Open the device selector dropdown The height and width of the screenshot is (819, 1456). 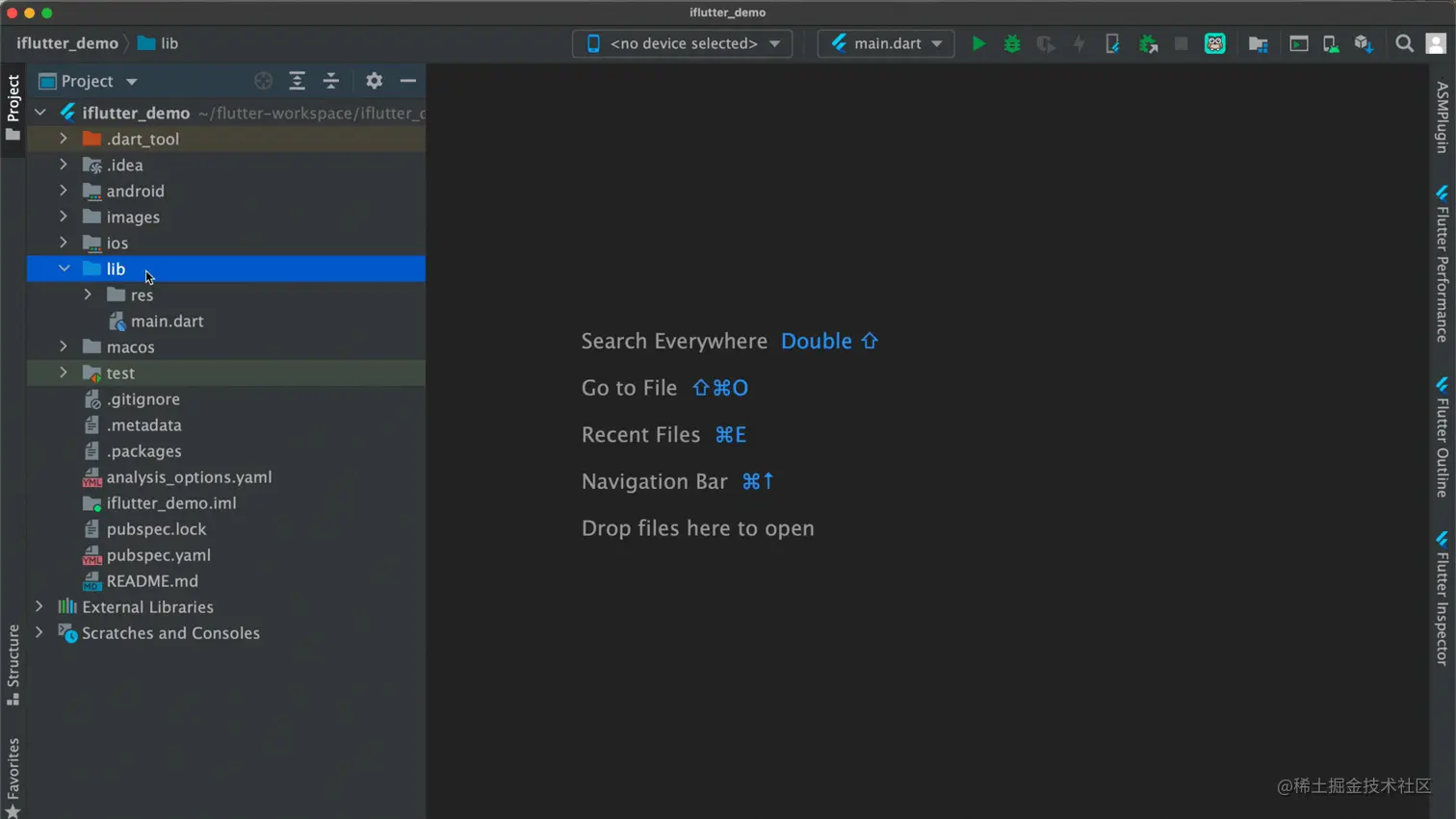pos(683,43)
